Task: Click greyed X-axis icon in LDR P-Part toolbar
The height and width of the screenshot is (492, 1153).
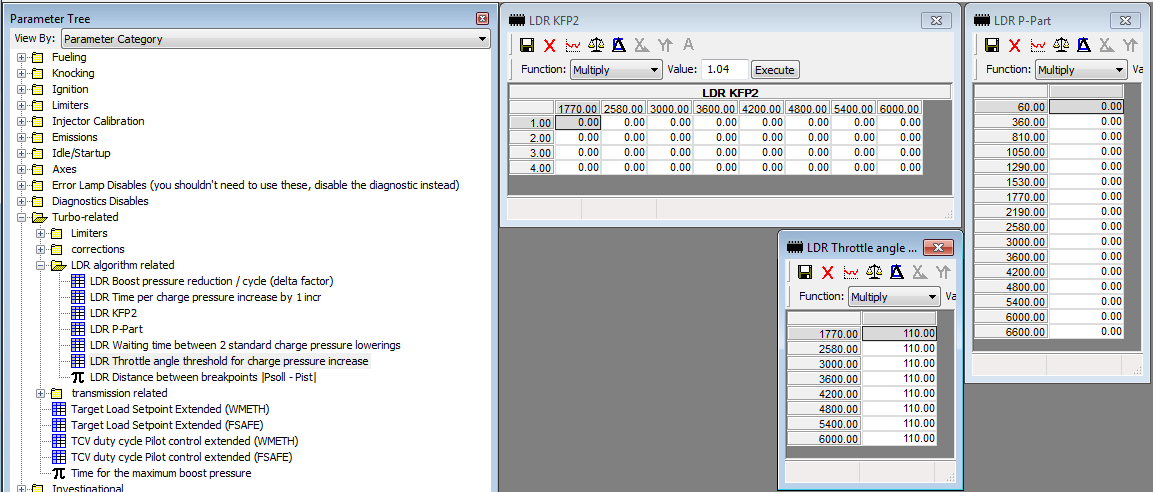Action: [1107, 46]
